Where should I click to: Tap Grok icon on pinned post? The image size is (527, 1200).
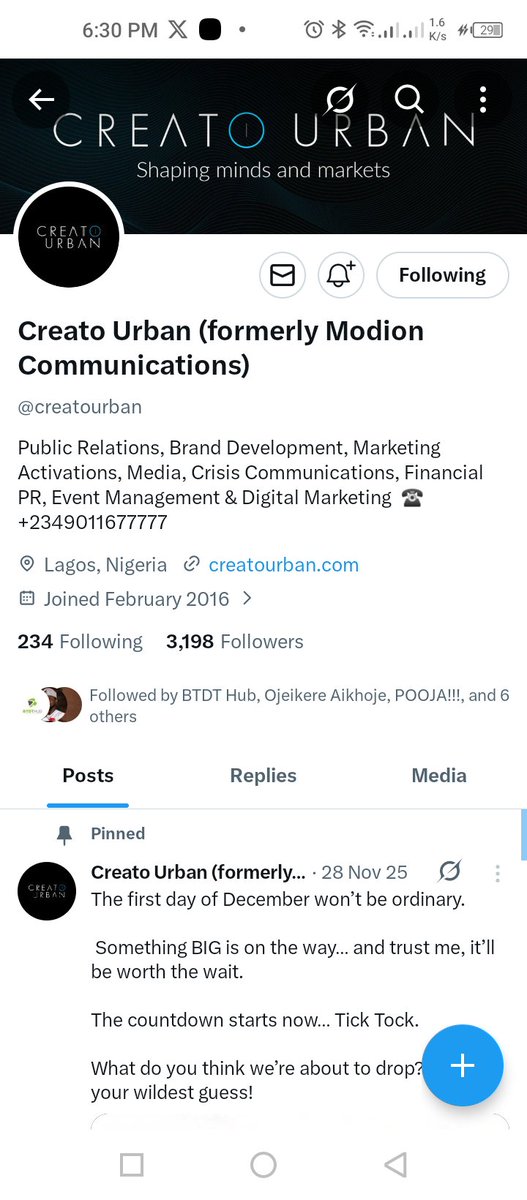[450, 872]
